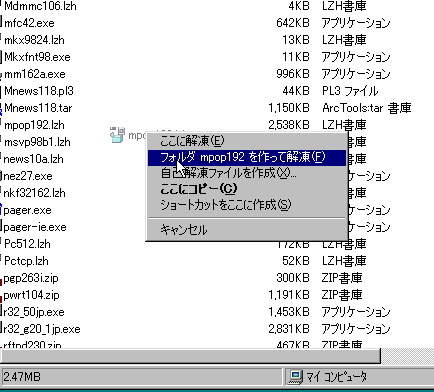
Task: Select file Mkxfnt98.exe
Action: pos(37,57)
